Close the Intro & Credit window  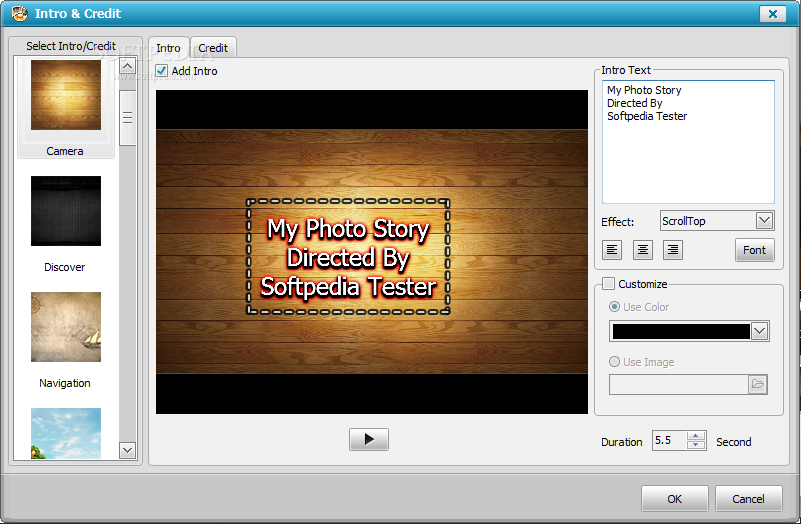point(772,14)
